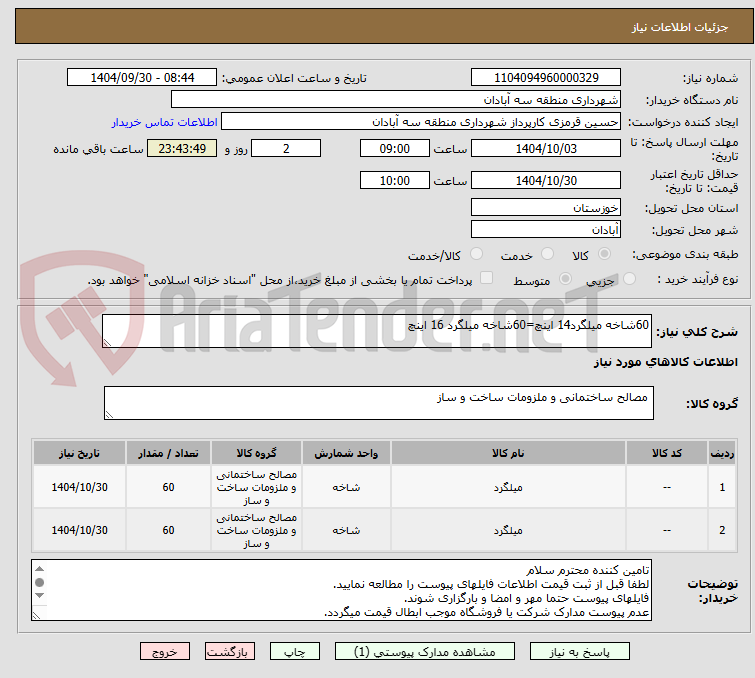The width and height of the screenshot is (755, 678).
Task: Click date 1404/10/30 in table row 1
Action: coord(79,487)
